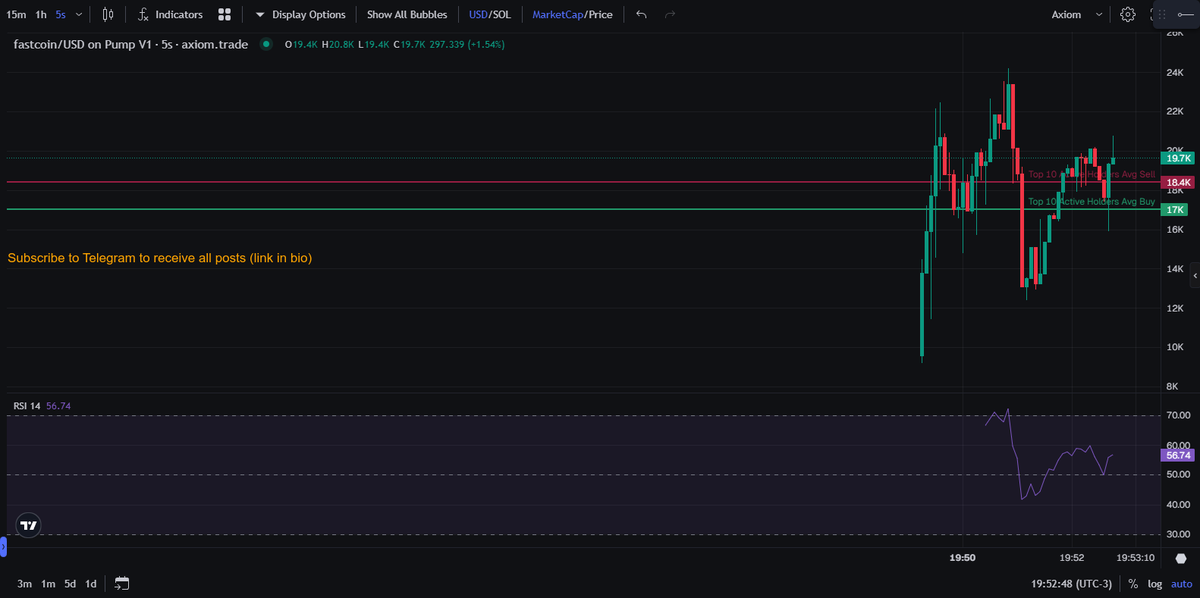Click the 70.00 RSI axis level
Screen dimensions: 1200x598
(1177, 415)
